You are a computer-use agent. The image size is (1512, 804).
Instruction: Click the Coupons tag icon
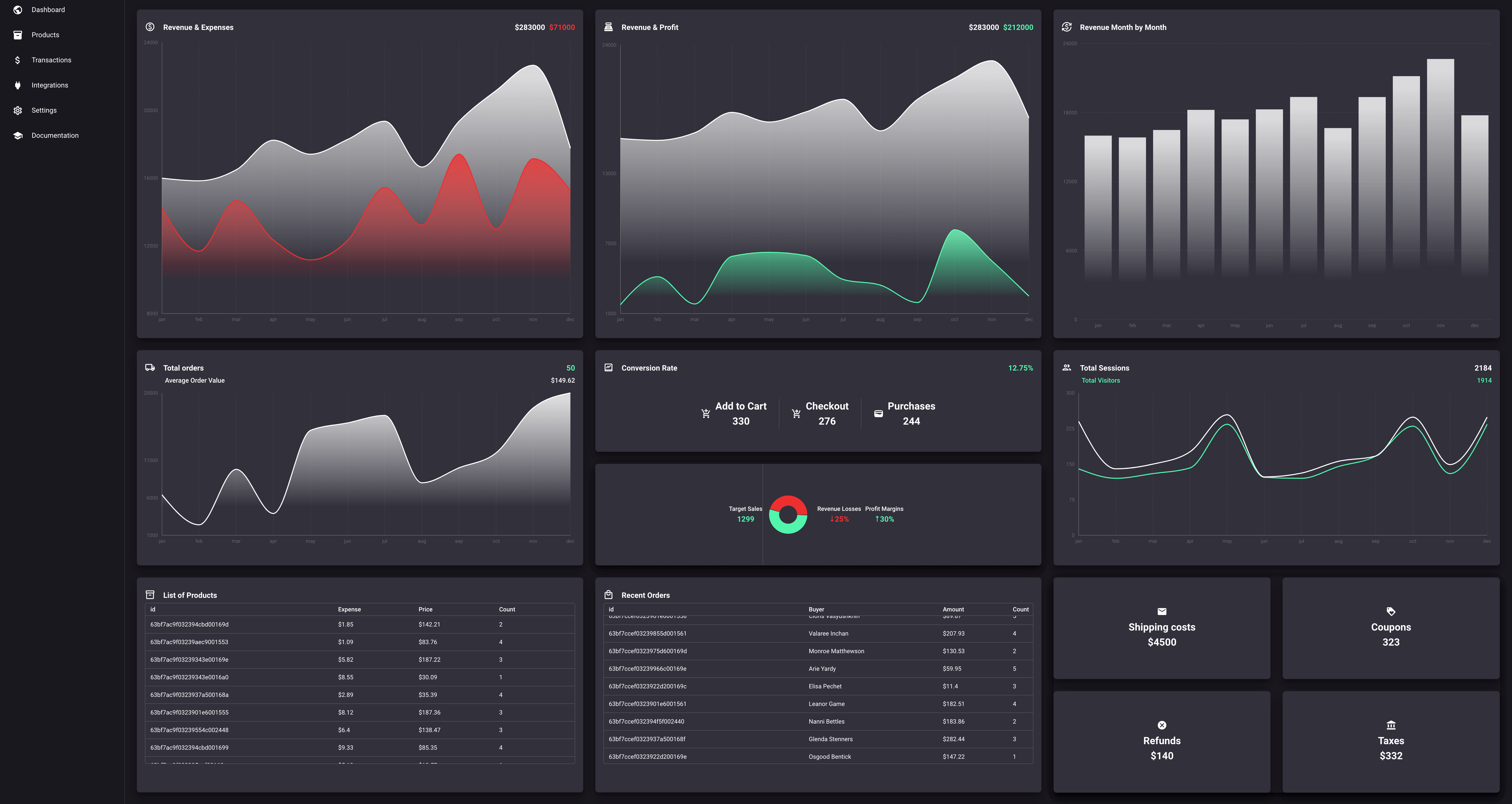(x=1391, y=611)
